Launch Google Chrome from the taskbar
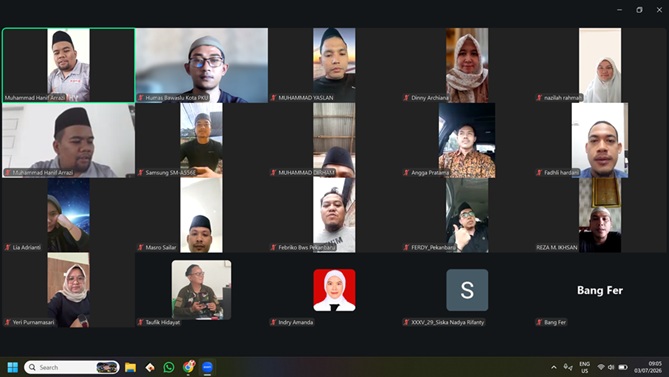The height and width of the screenshot is (377, 669). [189, 367]
